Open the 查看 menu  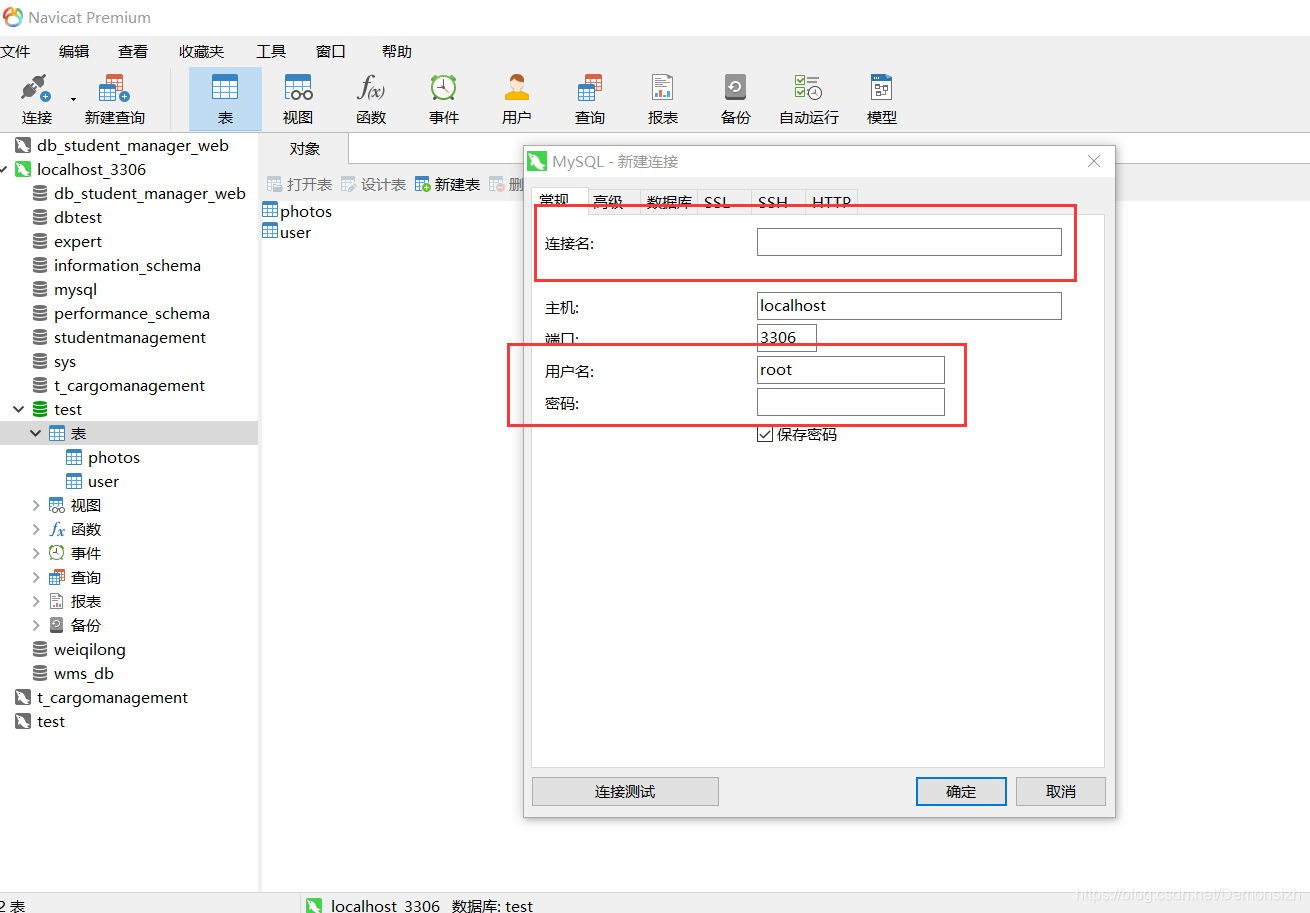coord(133,51)
